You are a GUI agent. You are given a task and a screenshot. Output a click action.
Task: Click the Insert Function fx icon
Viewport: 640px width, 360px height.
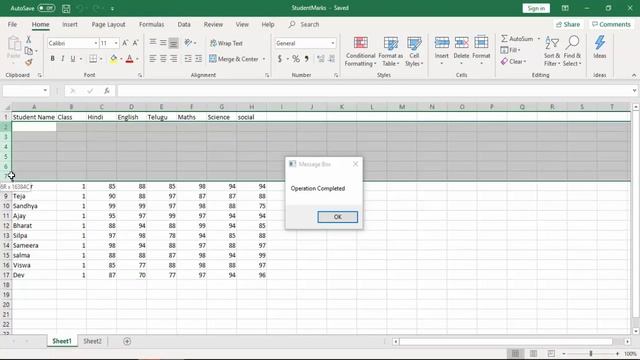tap(107, 91)
